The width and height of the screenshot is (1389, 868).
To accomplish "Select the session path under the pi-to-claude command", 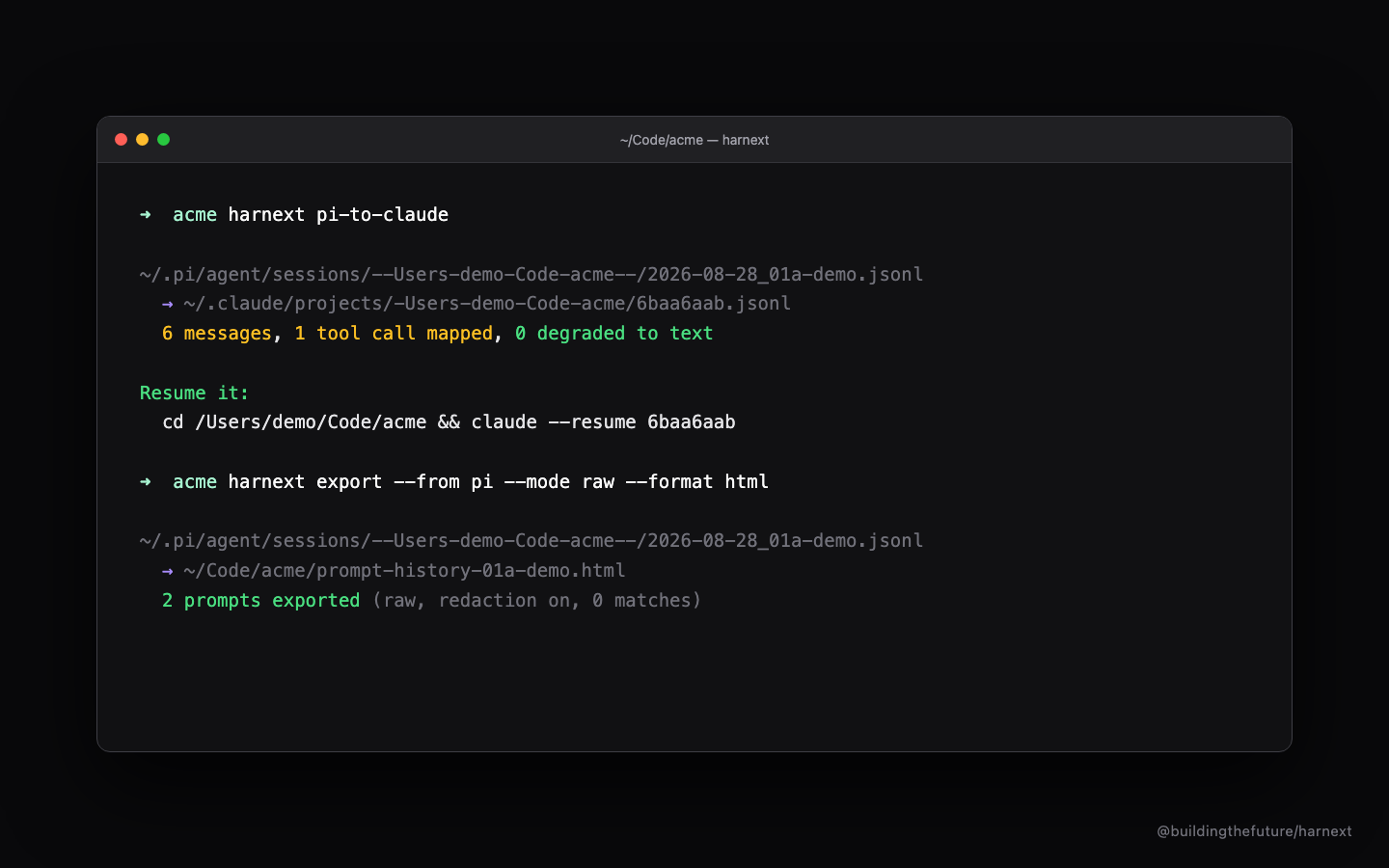I will pos(531,275).
